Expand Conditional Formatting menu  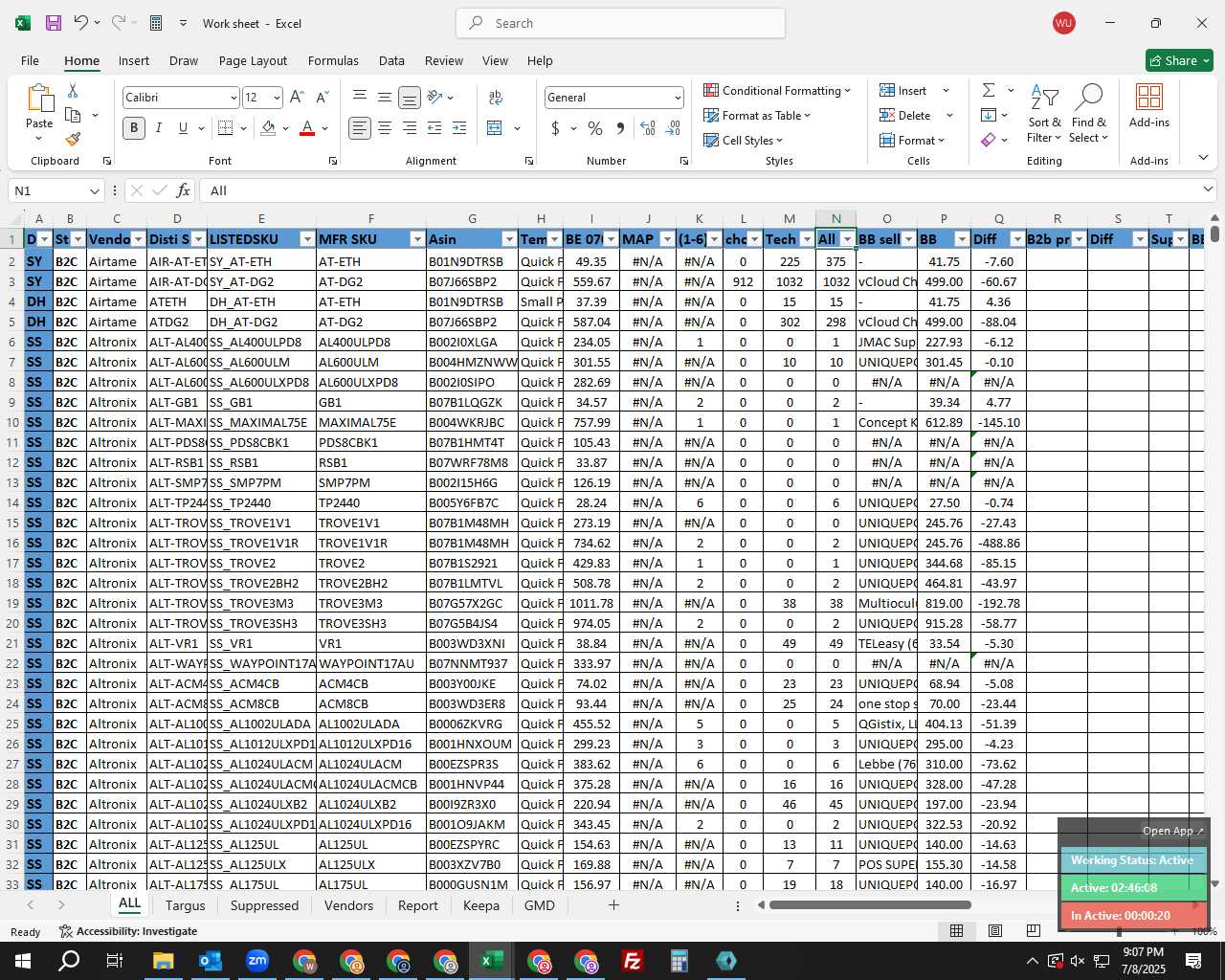(x=777, y=90)
